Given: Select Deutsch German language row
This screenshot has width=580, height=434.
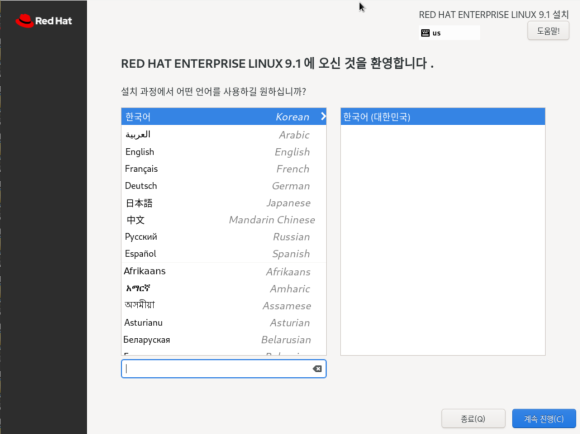Looking at the screenshot, I should coord(223,186).
